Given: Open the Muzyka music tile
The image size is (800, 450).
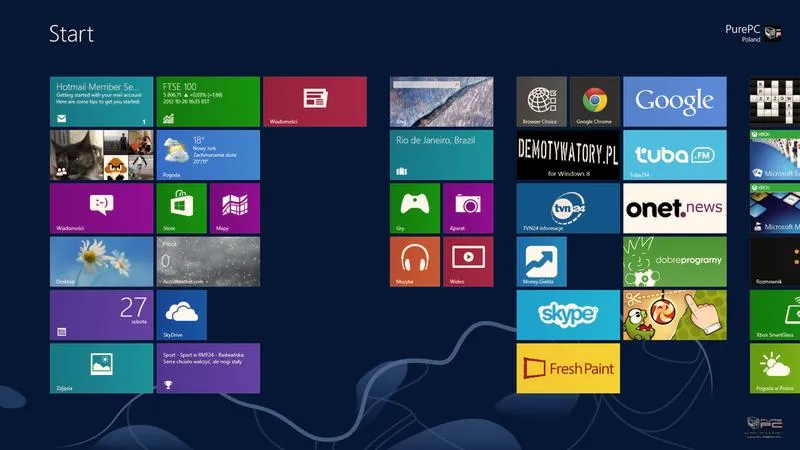Looking at the screenshot, I should [415, 262].
